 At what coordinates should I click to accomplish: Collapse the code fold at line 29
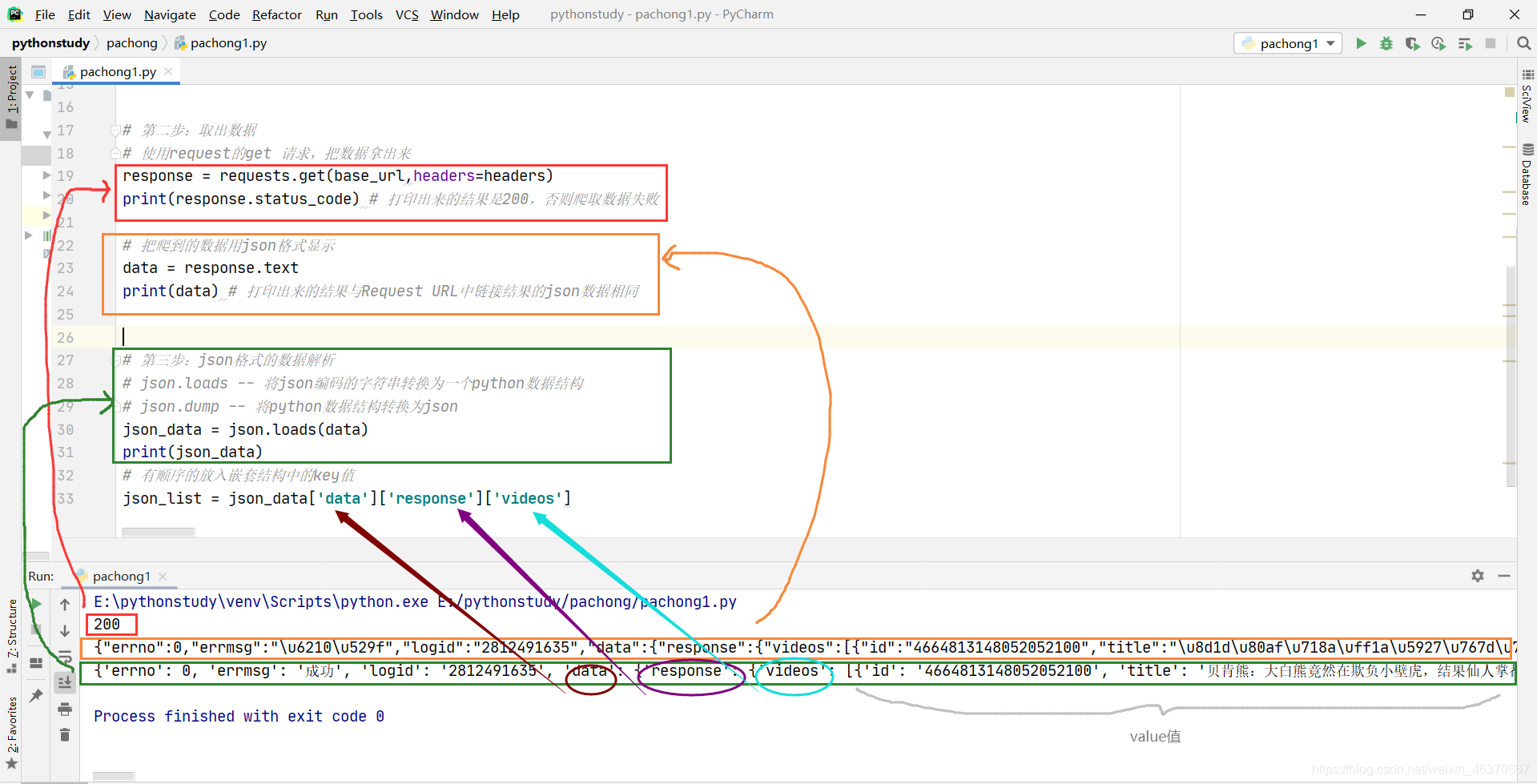tap(115, 407)
